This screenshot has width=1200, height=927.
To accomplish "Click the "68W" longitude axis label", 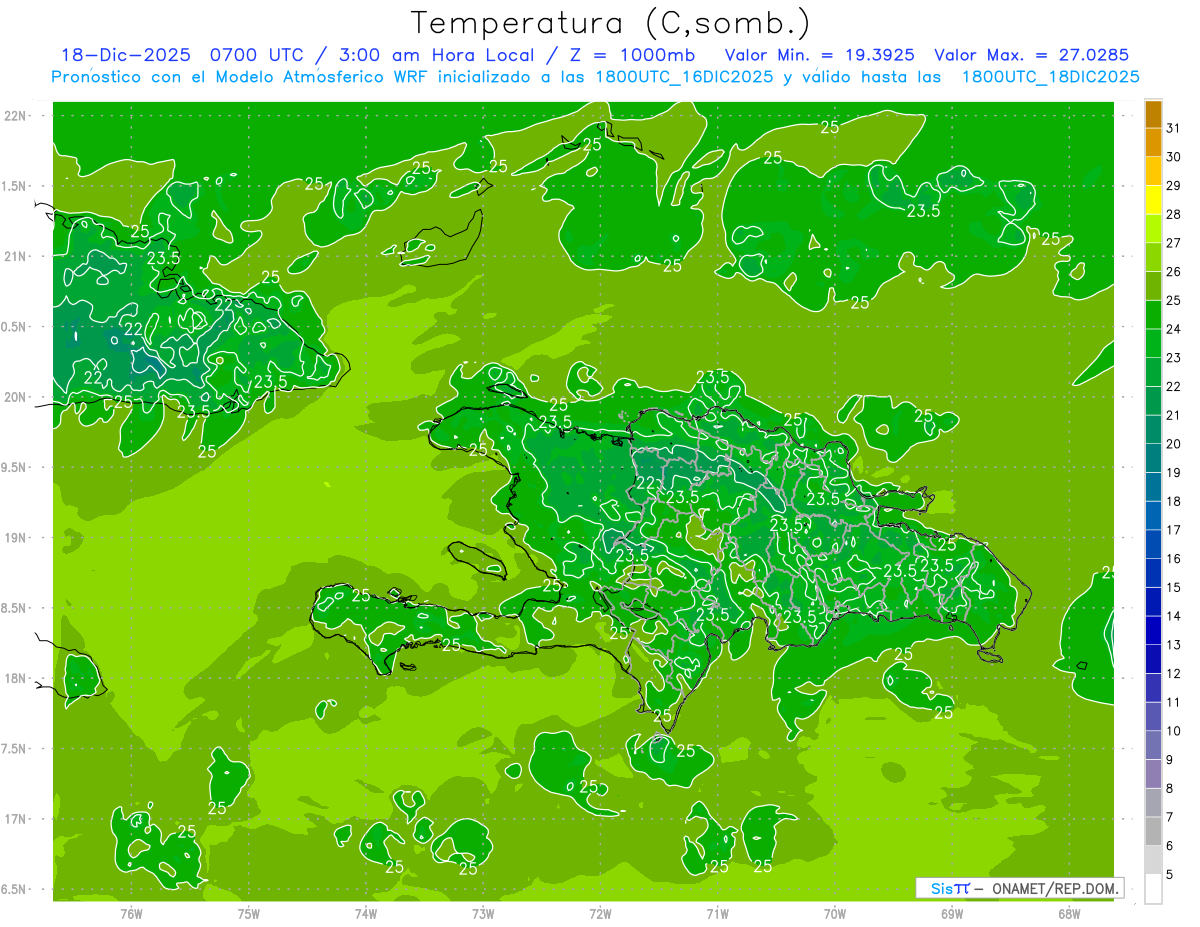I will [x=1069, y=913].
